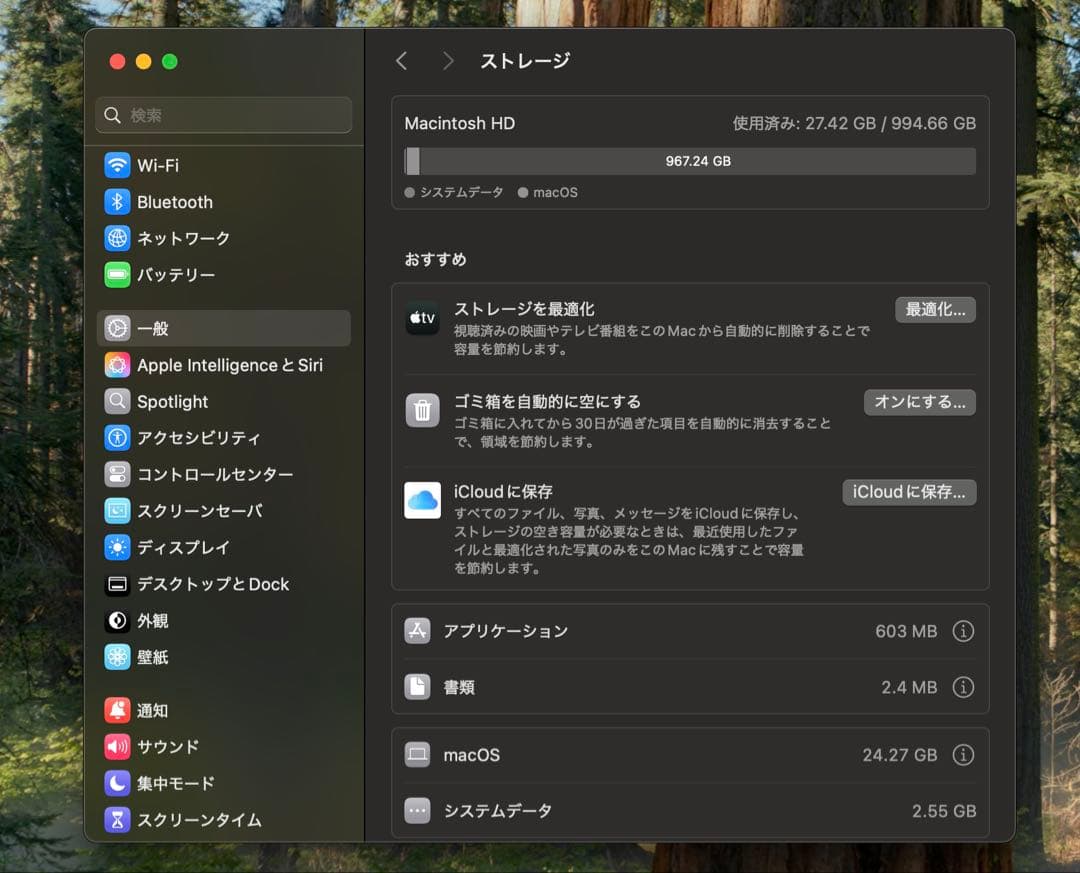
Task: Click the 最適化... button
Action: (935, 310)
